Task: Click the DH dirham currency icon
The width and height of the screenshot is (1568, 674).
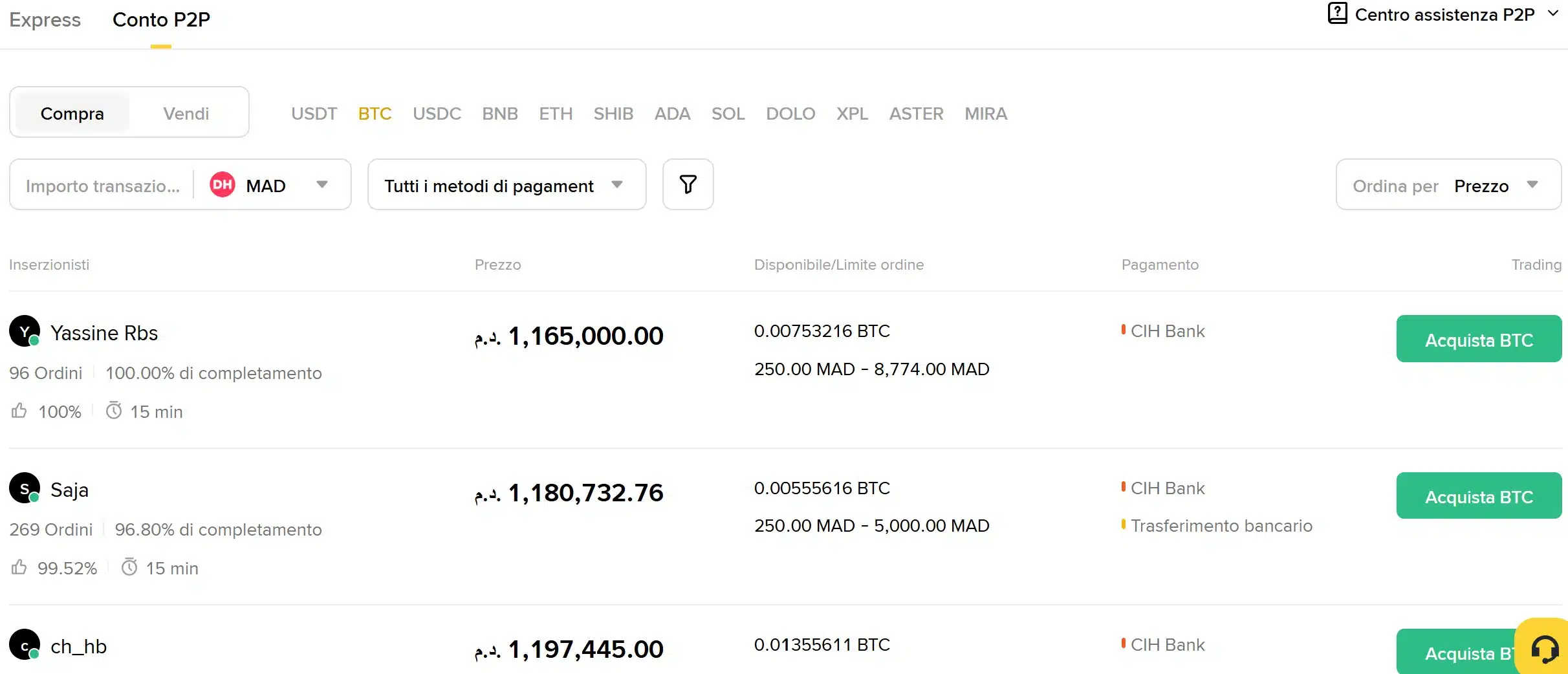Action: tap(222, 184)
